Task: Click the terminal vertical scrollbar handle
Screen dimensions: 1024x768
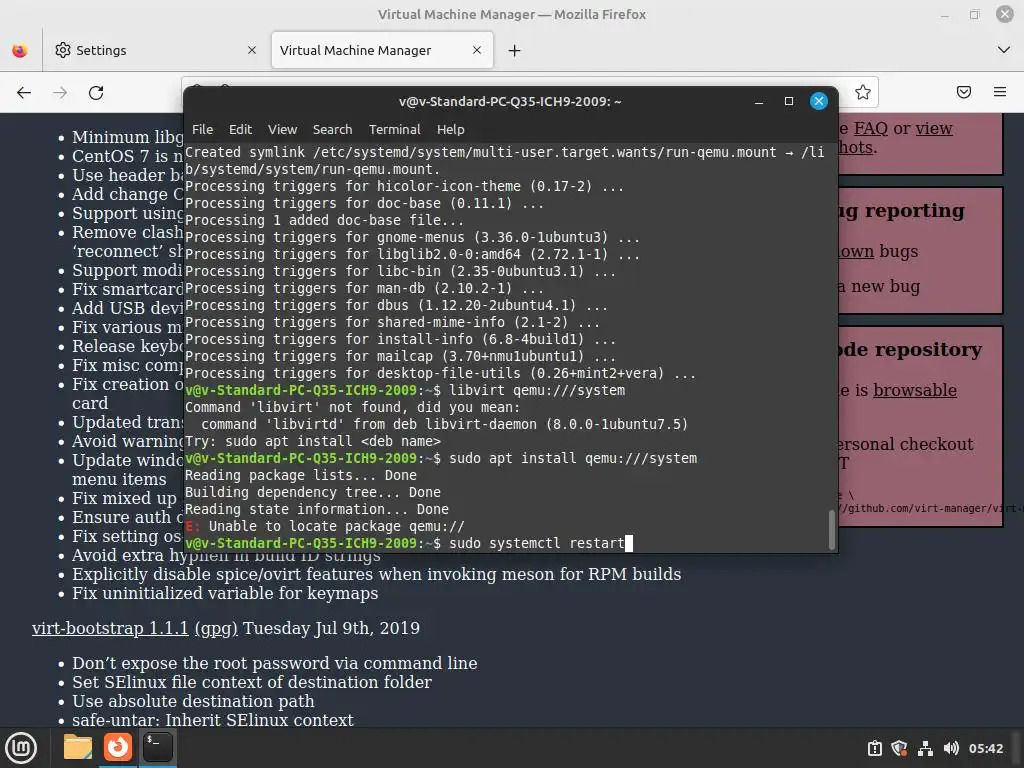Action: (831, 529)
